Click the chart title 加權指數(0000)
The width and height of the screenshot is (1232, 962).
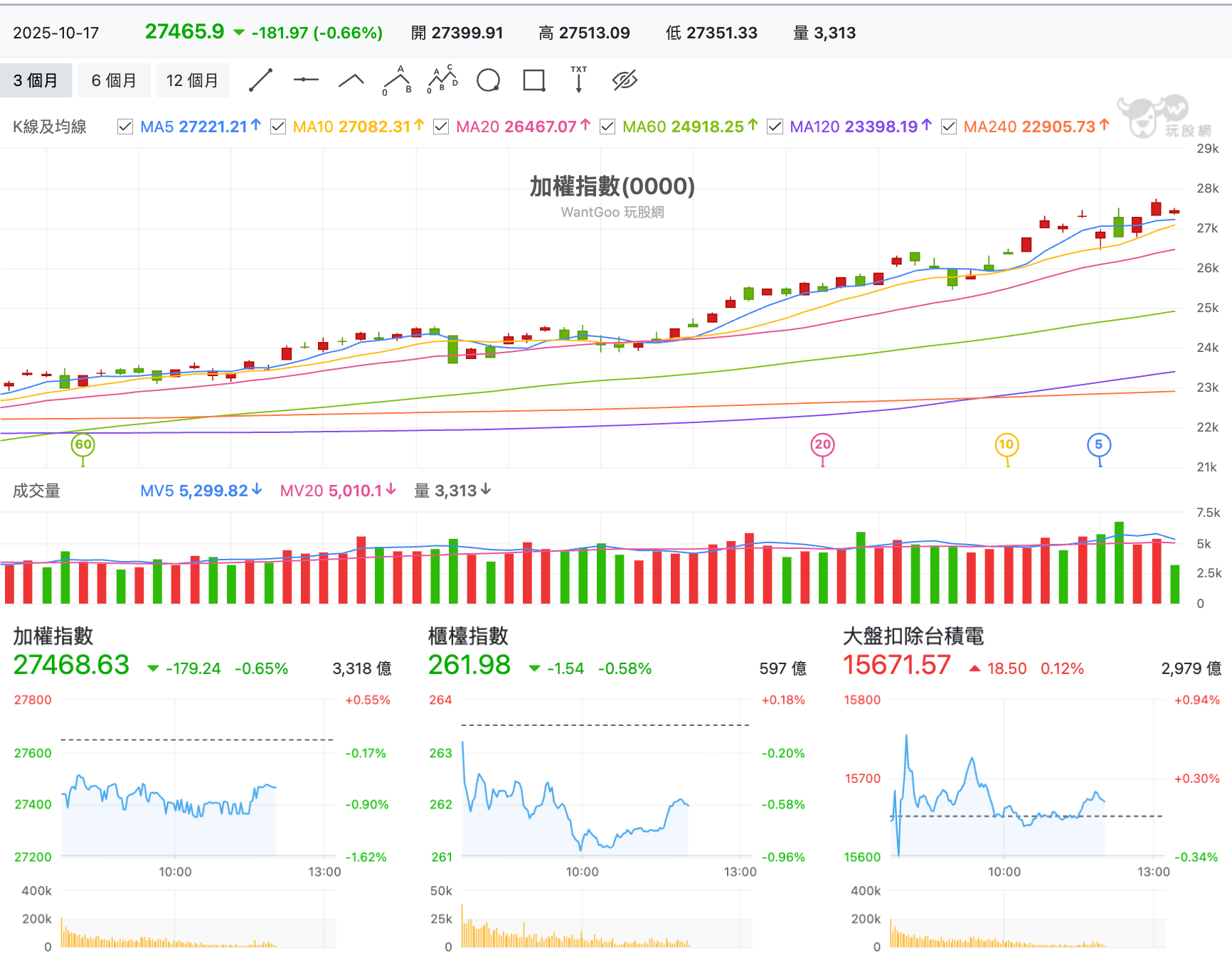click(612, 186)
